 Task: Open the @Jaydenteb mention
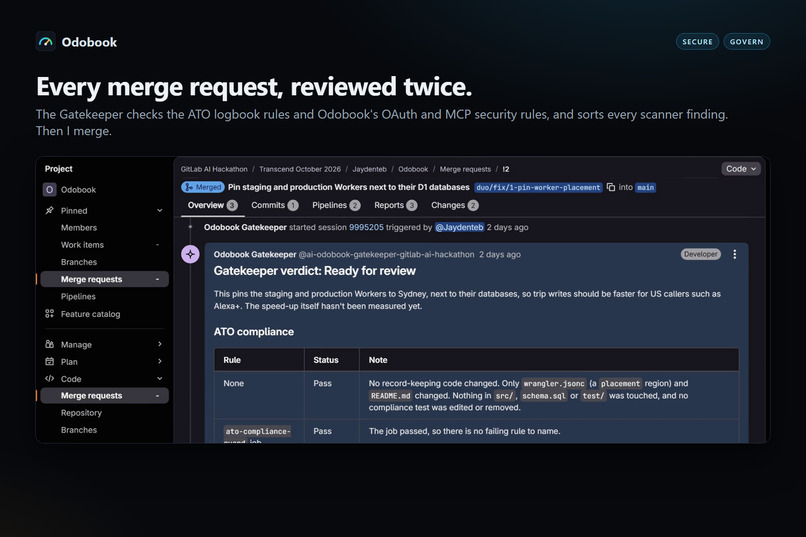click(x=460, y=227)
